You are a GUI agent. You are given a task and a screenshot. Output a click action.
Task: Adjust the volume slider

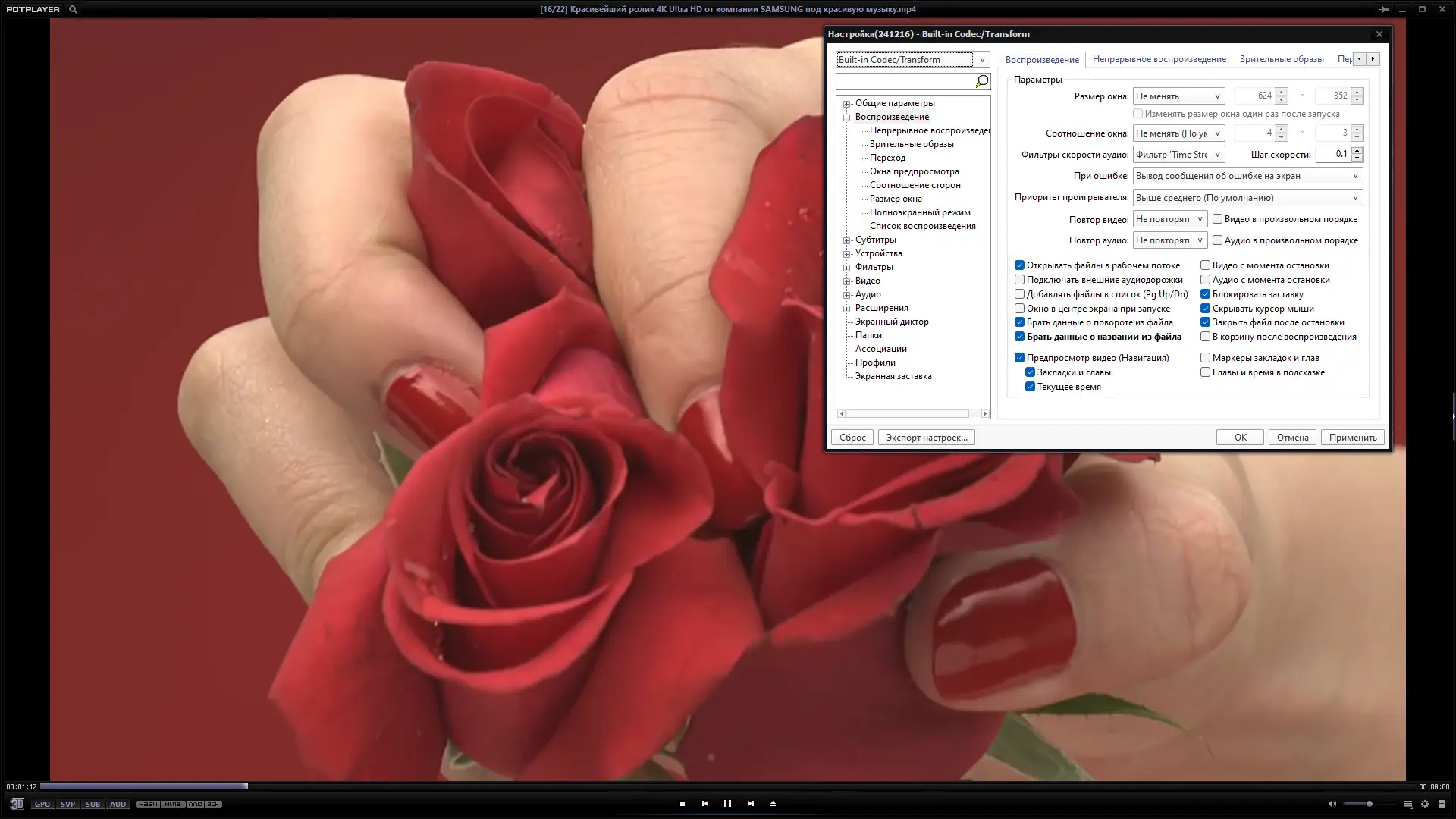pyautogui.click(x=1369, y=804)
